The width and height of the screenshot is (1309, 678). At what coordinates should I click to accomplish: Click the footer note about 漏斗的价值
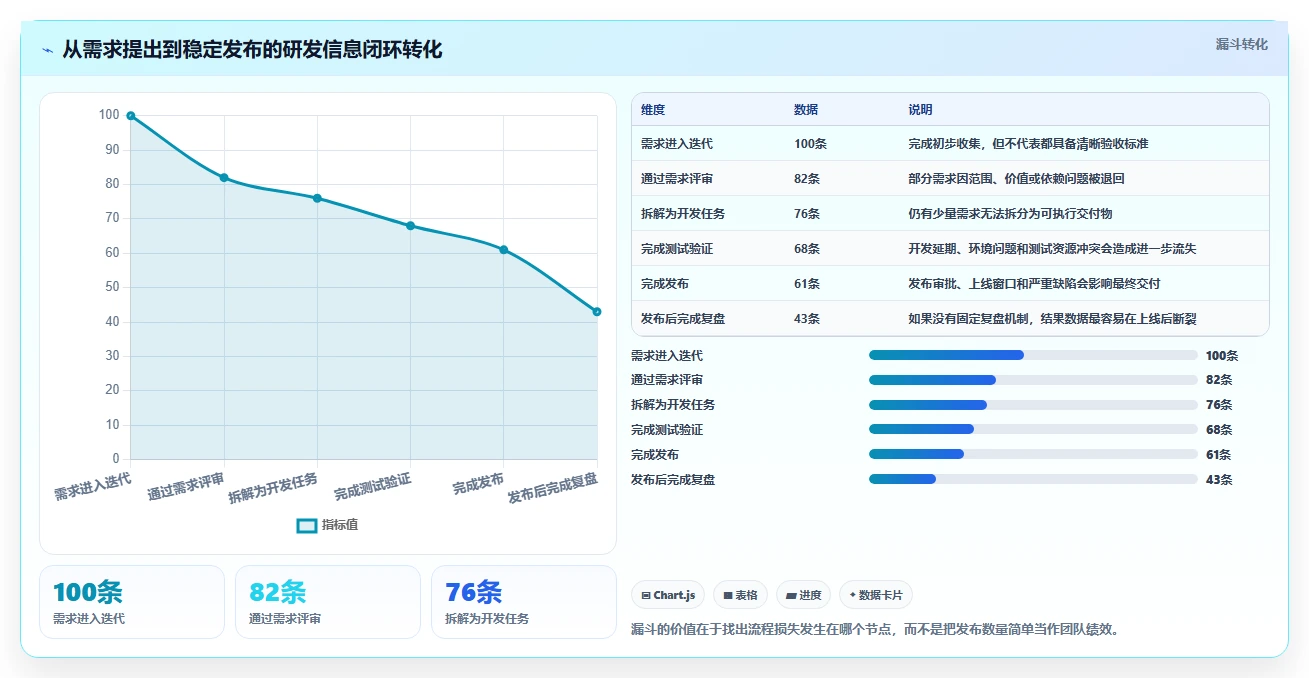pyautogui.click(x=875, y=629)
